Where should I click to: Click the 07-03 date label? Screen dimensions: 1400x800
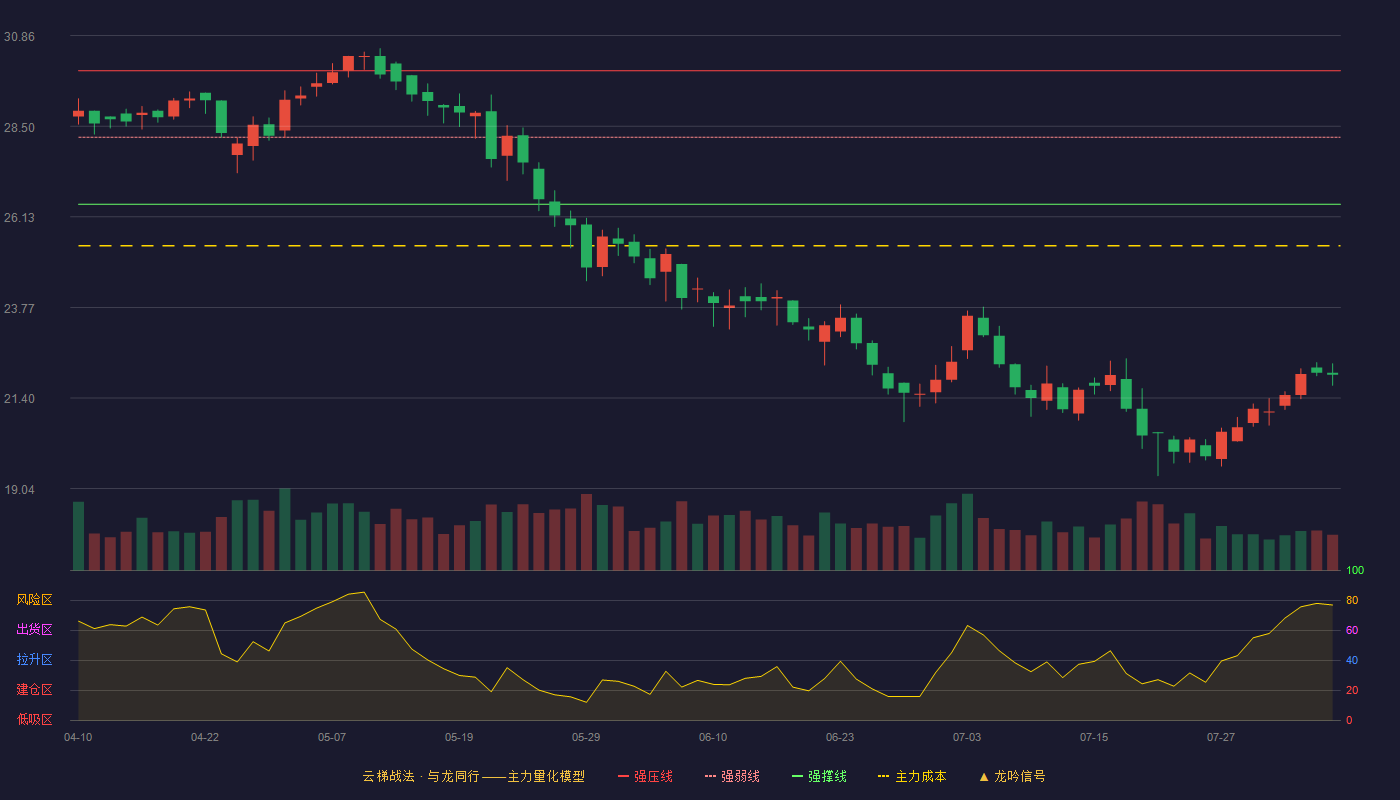967,737
